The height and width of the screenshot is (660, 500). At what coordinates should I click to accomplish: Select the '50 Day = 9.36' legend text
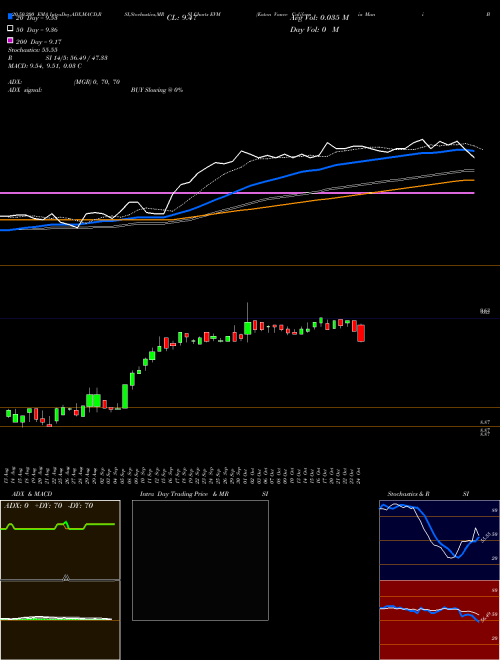(x=37, y=30)
